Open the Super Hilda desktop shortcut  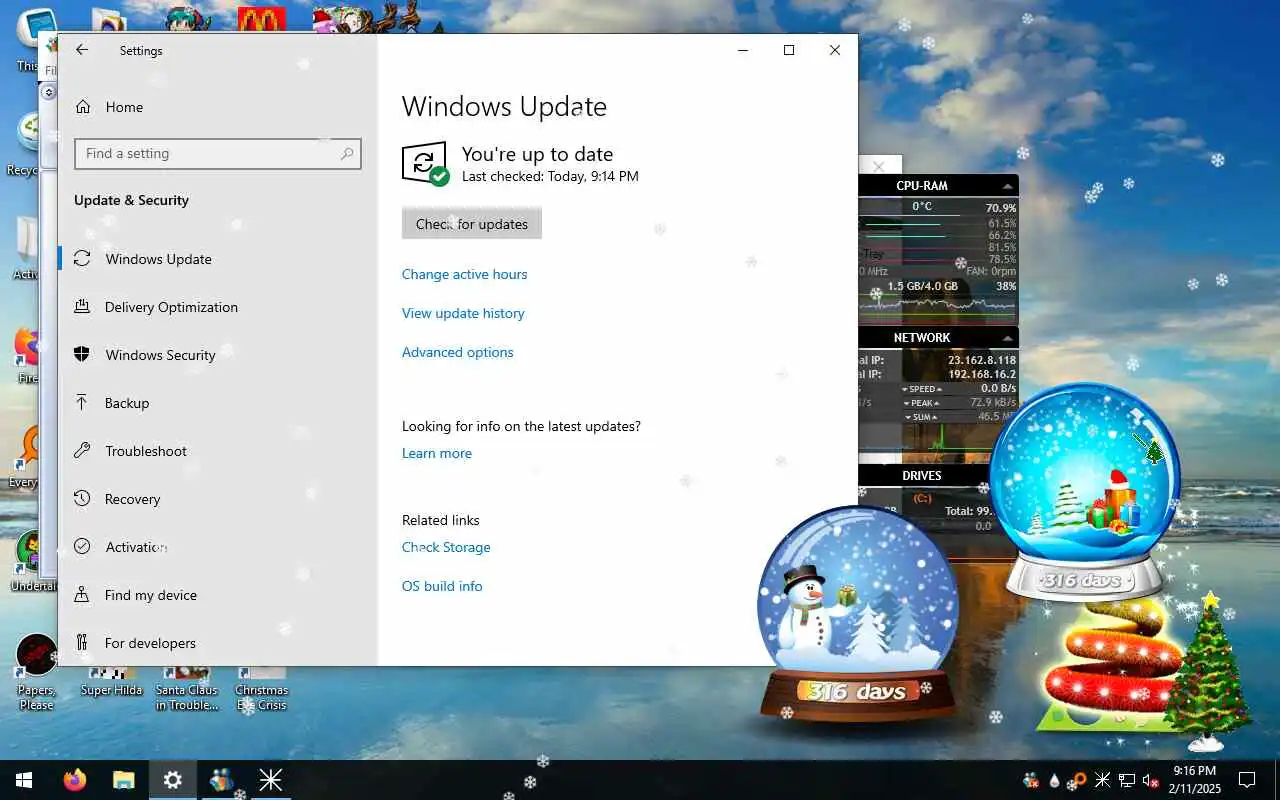tap(111, 682)
